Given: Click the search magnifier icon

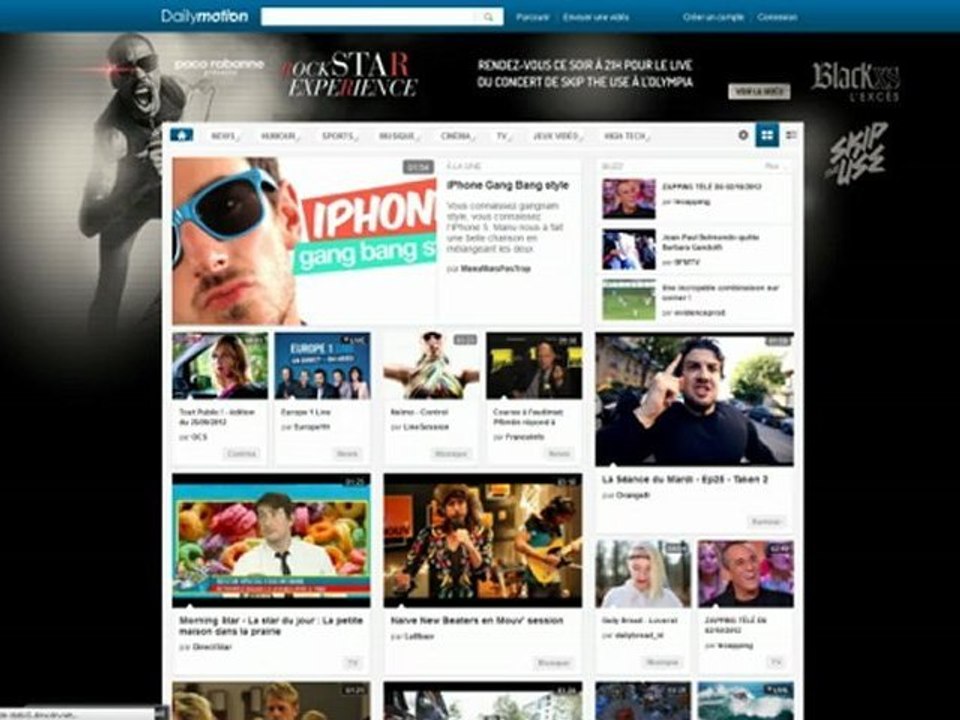Looking at the screenshot, I should pyautogui.click(x=489, y=17).
